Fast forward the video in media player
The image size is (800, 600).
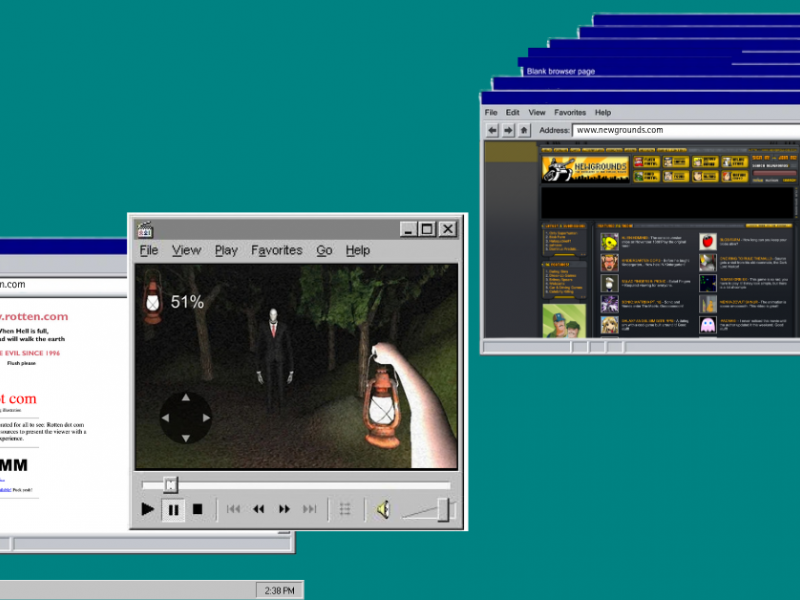pos(284,509)
